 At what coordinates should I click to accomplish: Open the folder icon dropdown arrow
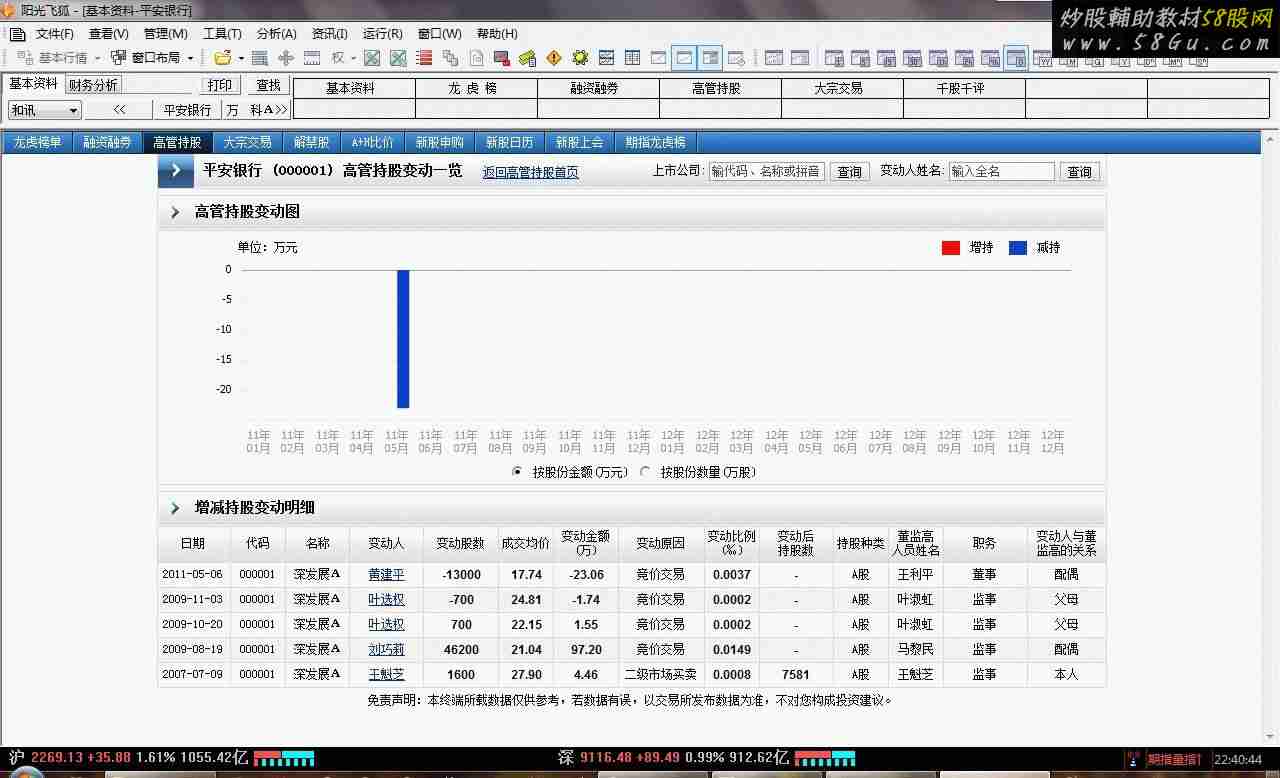point(241,58)
